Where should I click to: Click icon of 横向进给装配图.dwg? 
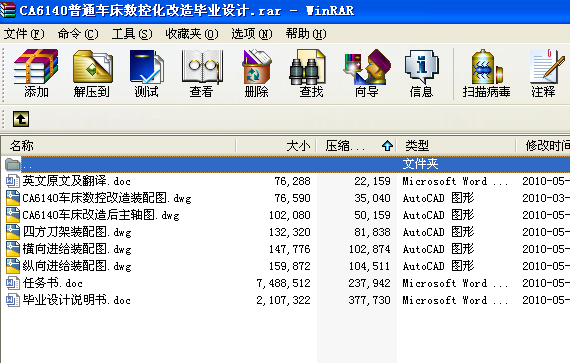click(x=13, y=249)
